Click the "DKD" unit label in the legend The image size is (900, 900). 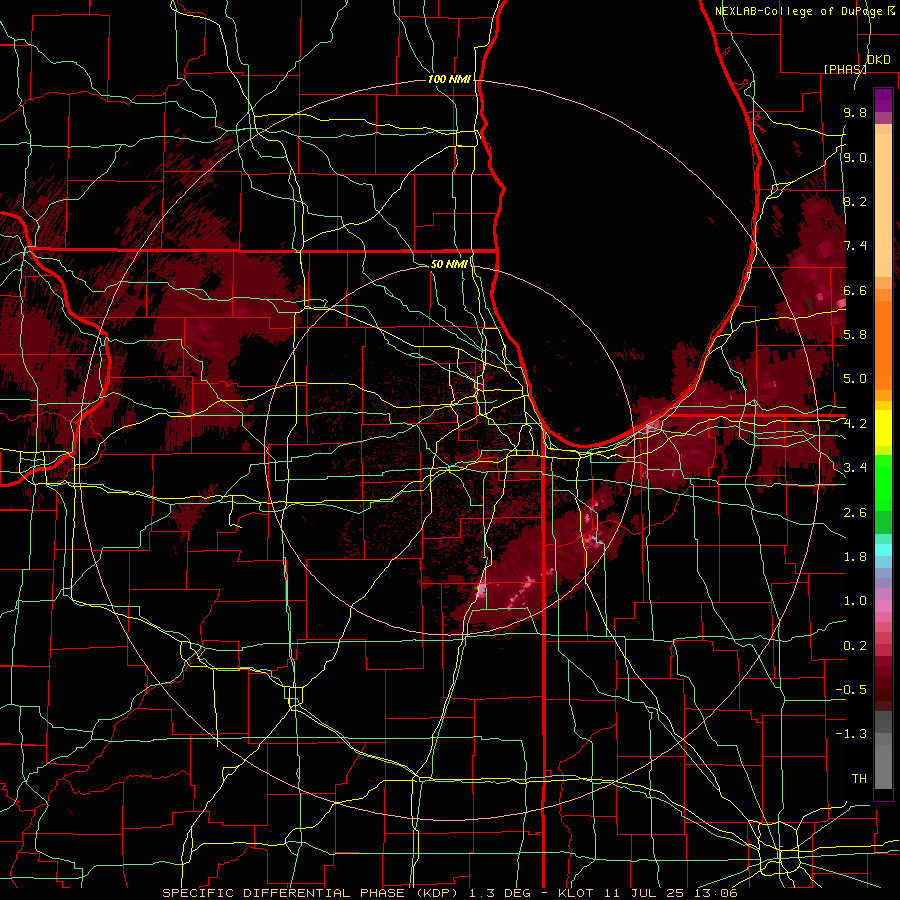[879, 59]
